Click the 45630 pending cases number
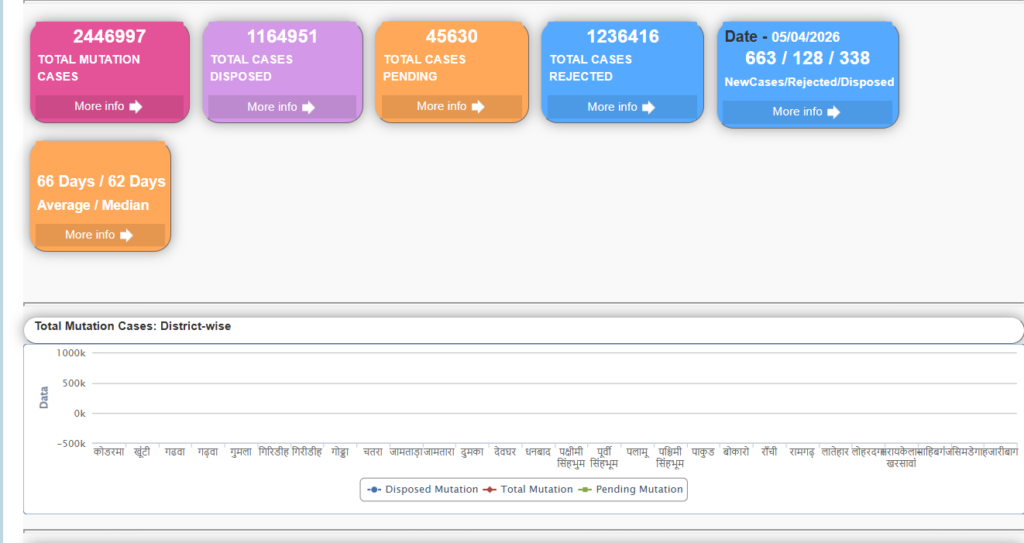 click(451, 37)
